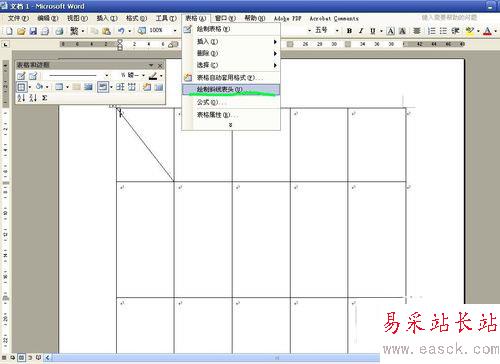Open the 格式 (Format) menu
Viewport: 500px width, 364px height.
click(137, 18)
